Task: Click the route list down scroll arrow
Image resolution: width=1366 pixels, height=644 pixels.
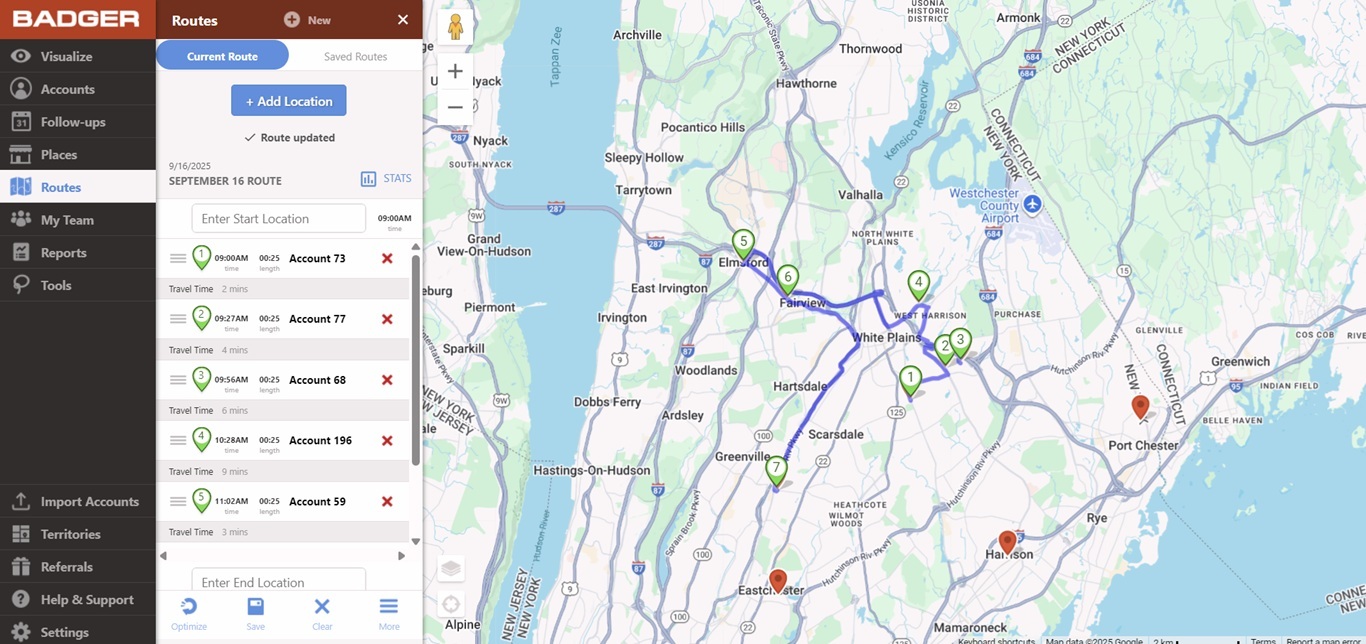Action: (416, 541)
